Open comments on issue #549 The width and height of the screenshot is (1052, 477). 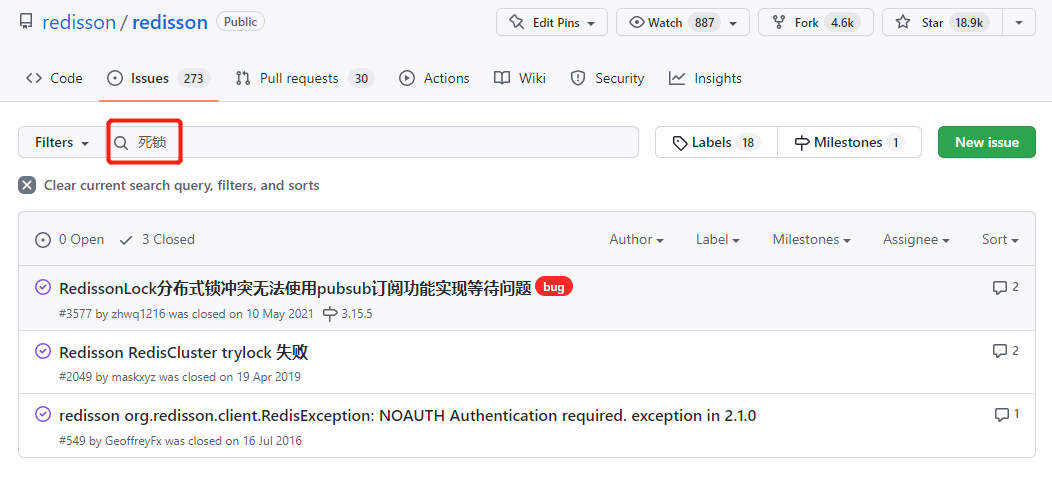pos(1006,415)
